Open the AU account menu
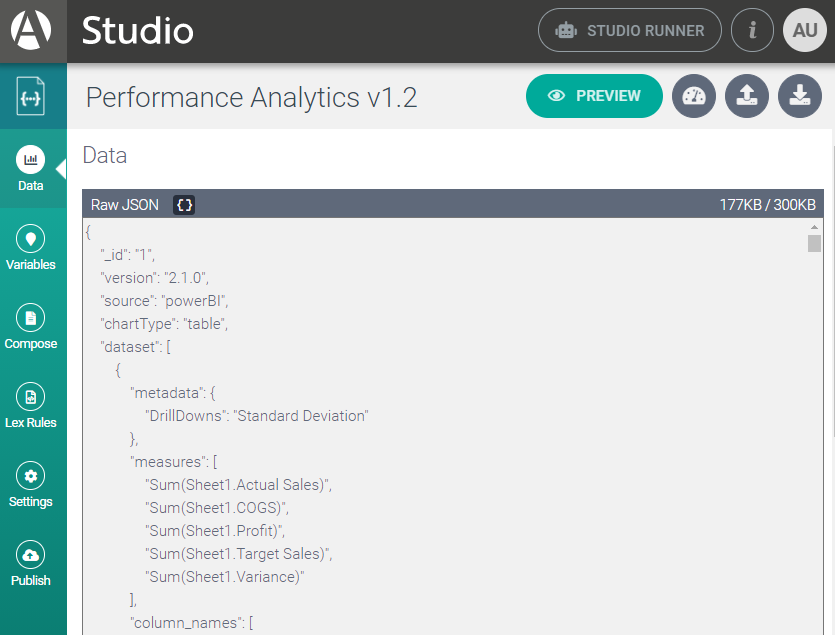 click(805, 30)
